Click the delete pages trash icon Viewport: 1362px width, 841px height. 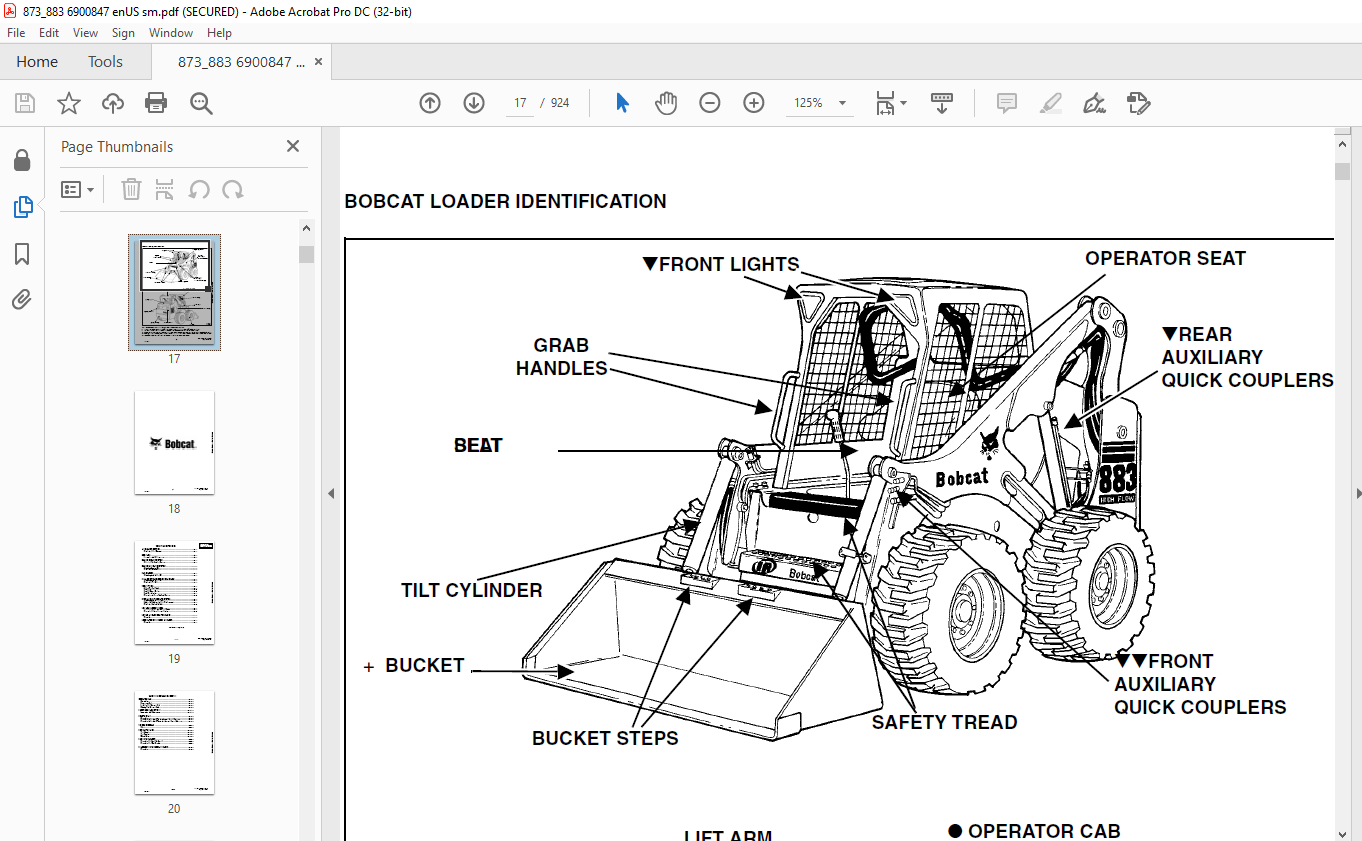[131, 189]
